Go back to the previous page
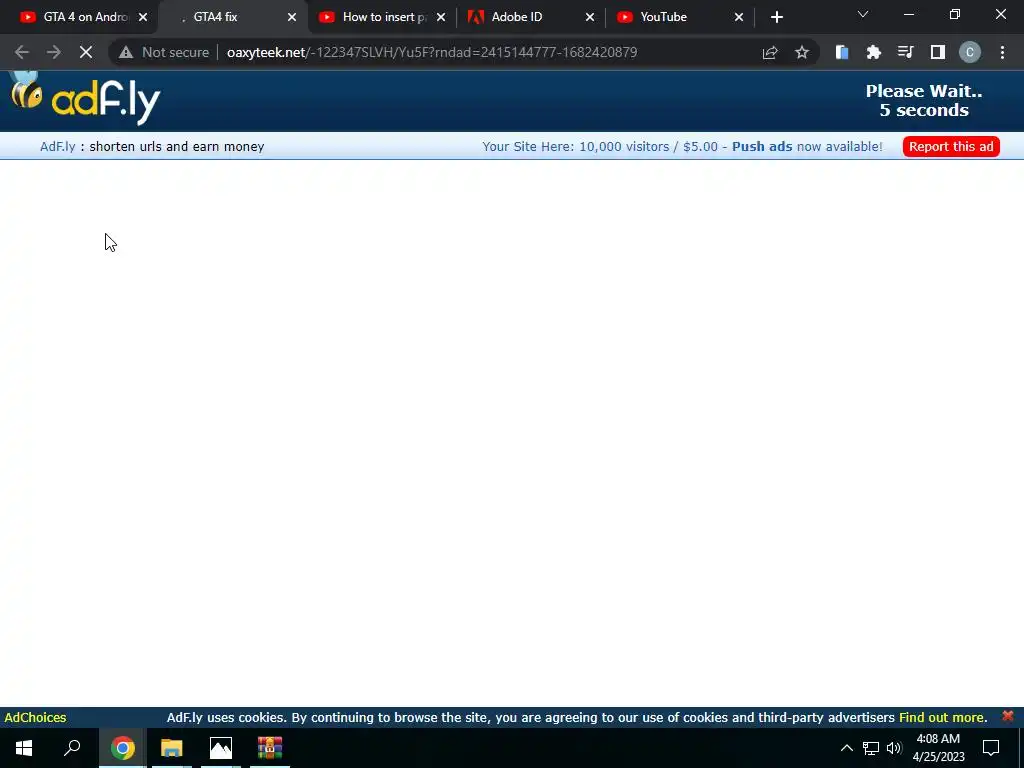Screen dimensions: 1024x768 coord(22,52)
